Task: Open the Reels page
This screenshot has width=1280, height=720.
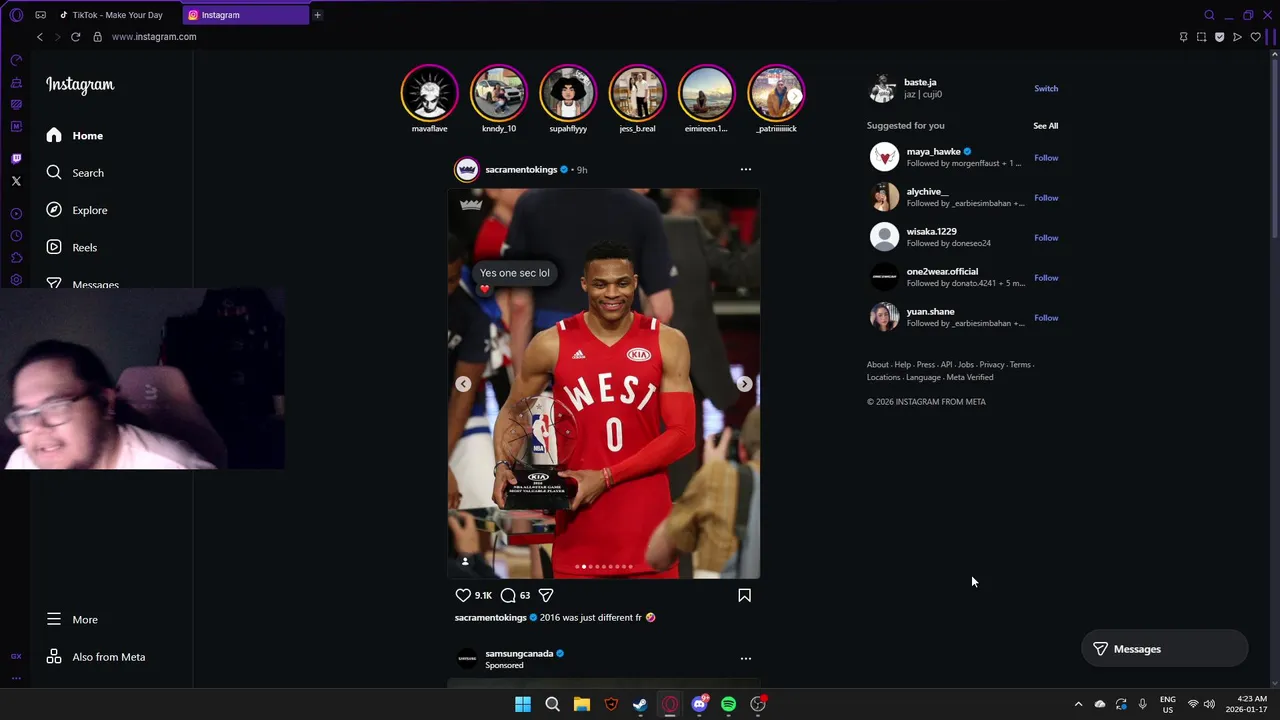Action: point(71,248)
